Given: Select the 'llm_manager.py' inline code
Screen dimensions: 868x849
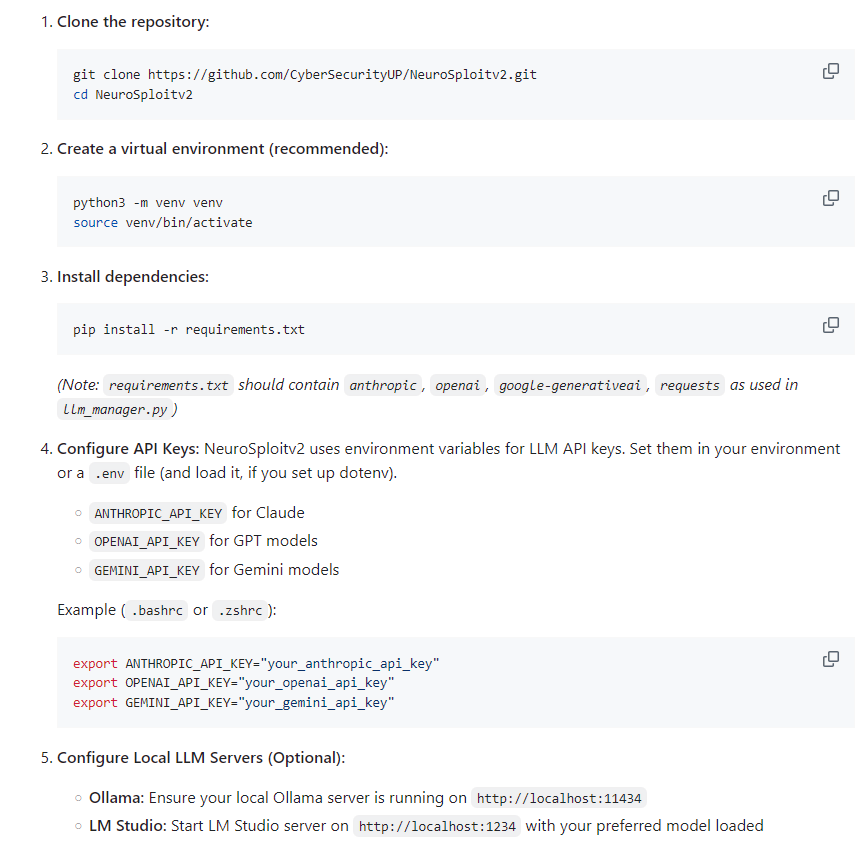Looking at the screenshot, I should point(115,409).
